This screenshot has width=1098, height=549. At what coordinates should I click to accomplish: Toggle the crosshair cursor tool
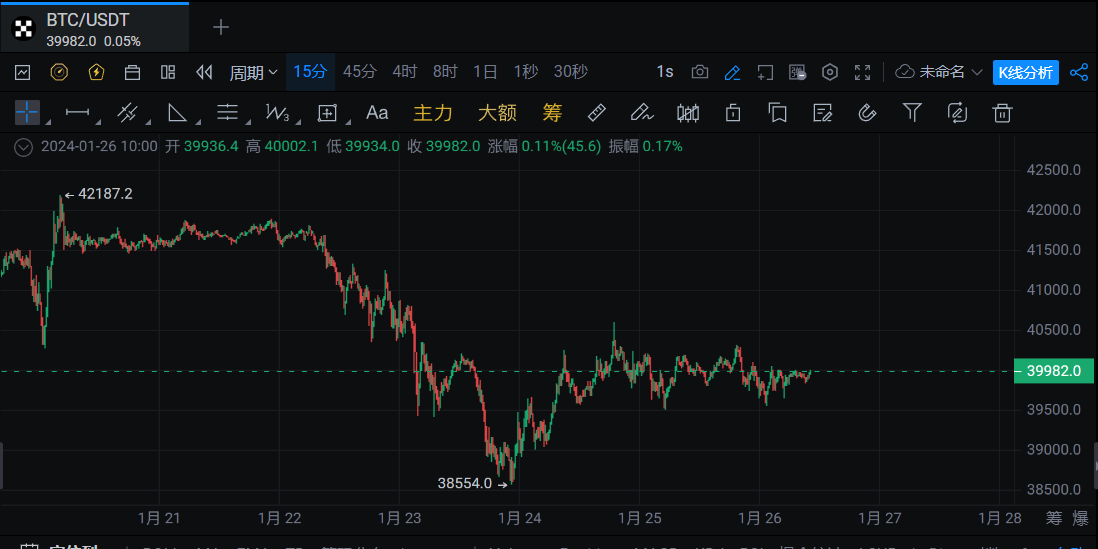click(27, 112)
